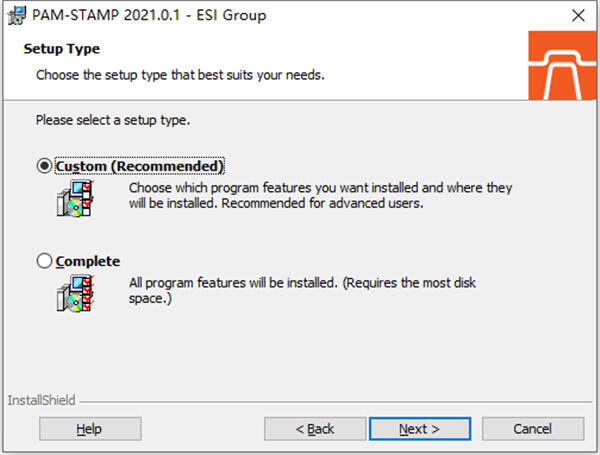Image resolution: width=600 pixels, height=455 pixels.
Task: Click the orange ESI Group logo
Action: 562,65
